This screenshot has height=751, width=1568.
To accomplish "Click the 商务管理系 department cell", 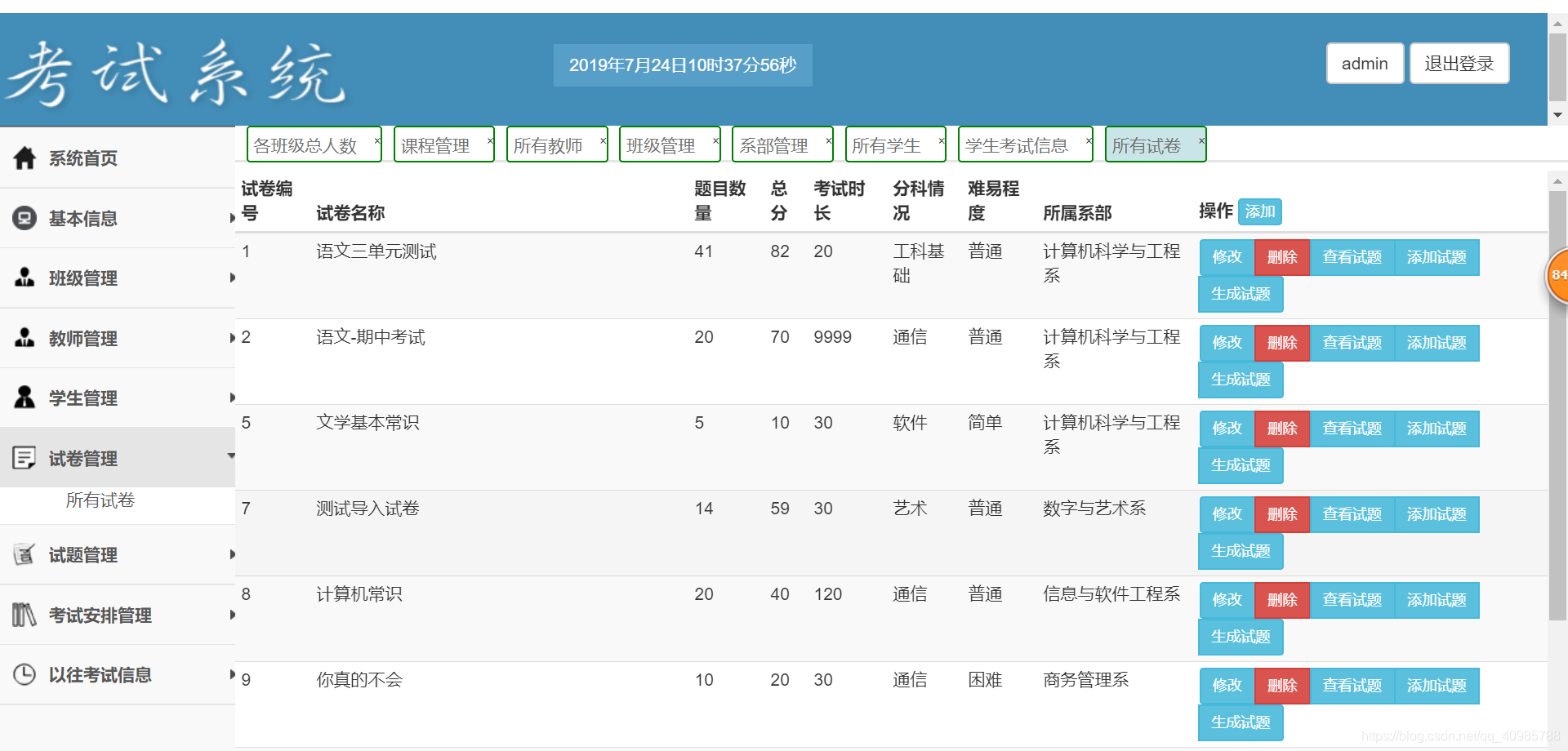I will tap(1086, 680).
